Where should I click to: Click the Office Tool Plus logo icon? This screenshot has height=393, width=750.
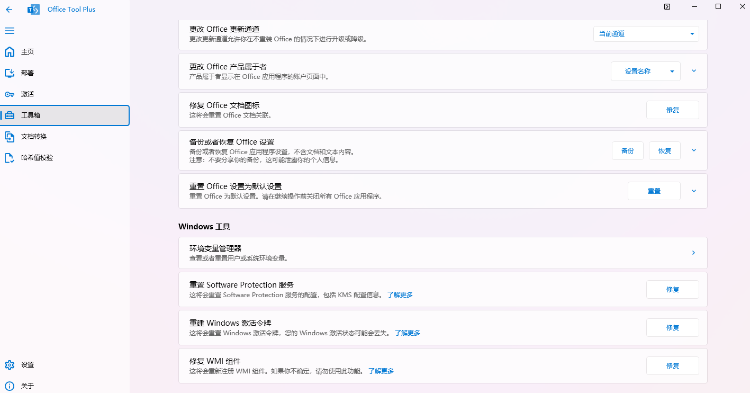click(x=33, y=9)
